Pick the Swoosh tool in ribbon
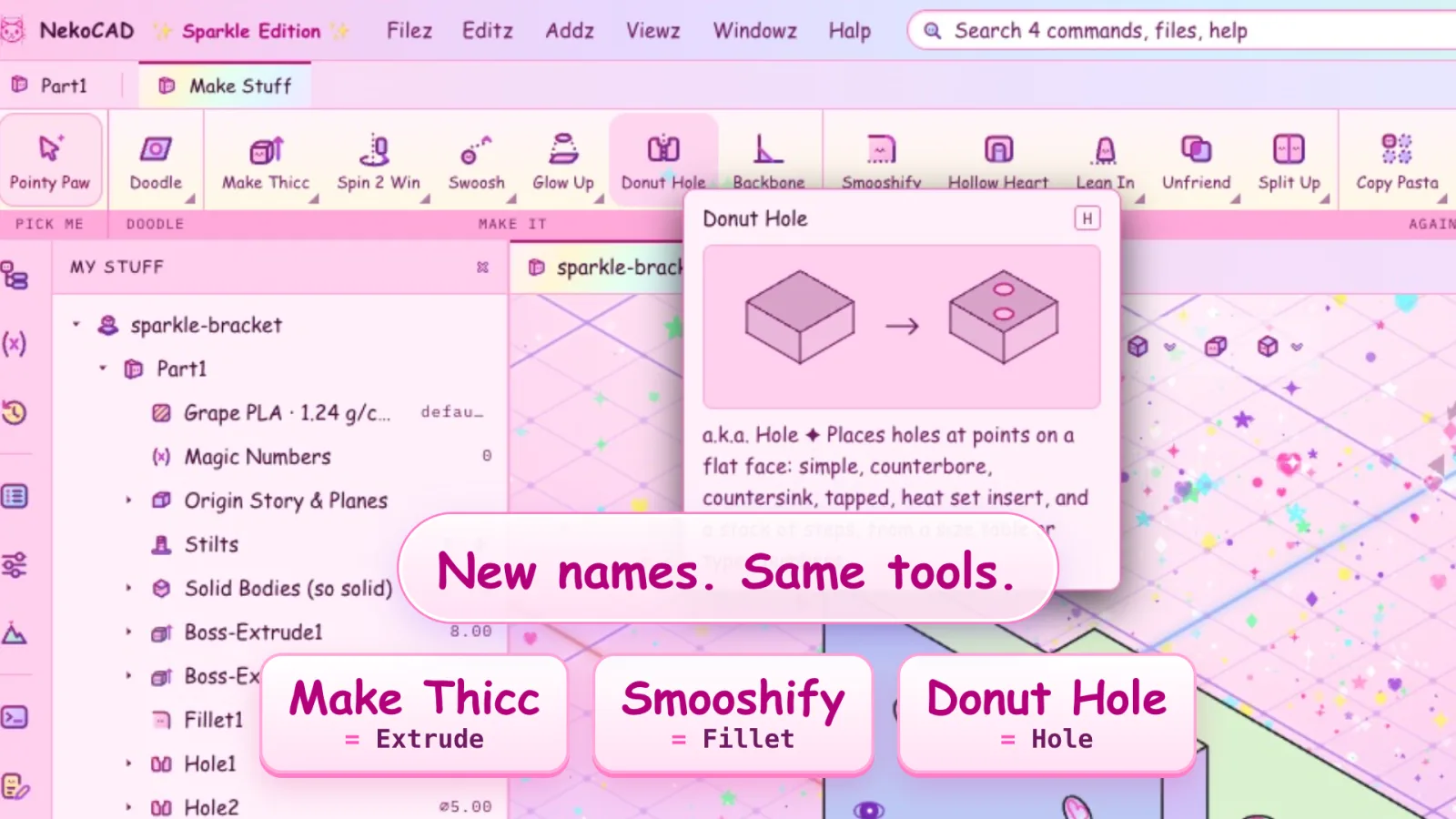Viewport: 1456px width, 819px height. (x=476, y=162)
